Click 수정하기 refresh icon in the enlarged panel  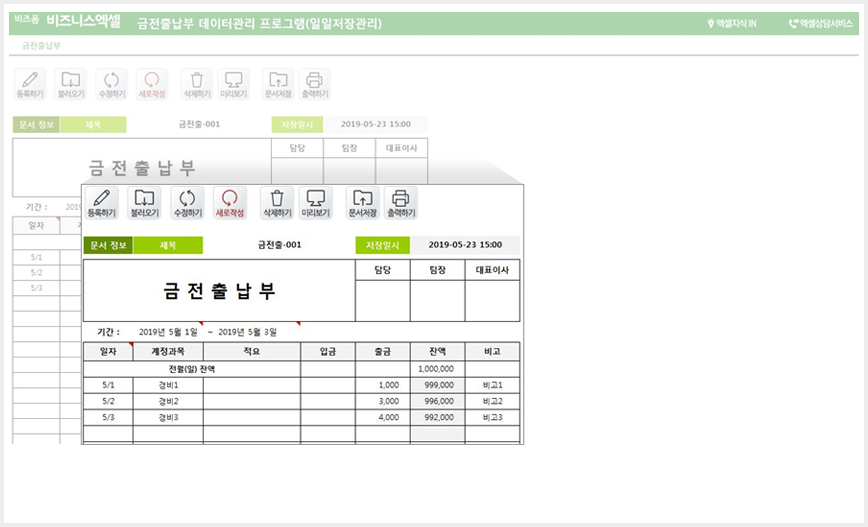(187, 203)
